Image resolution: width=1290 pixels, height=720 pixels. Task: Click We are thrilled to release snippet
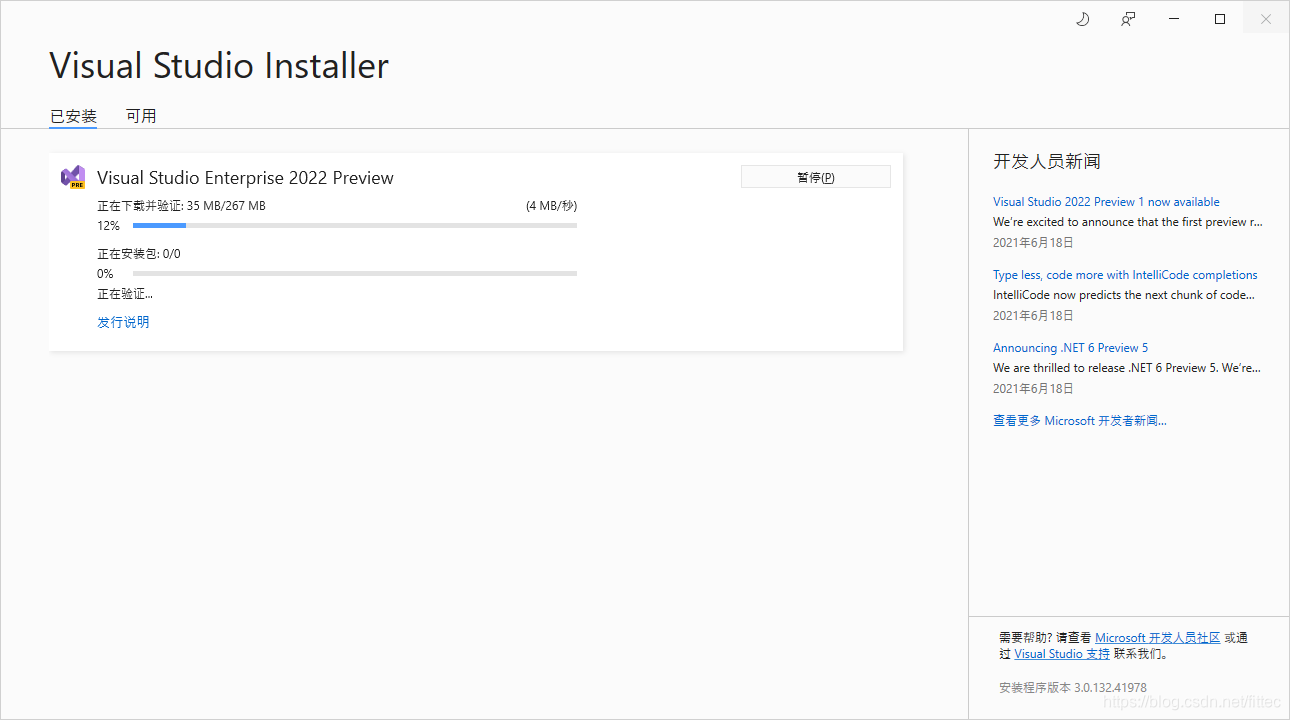pyautogui.click(x=1127, y=368)
